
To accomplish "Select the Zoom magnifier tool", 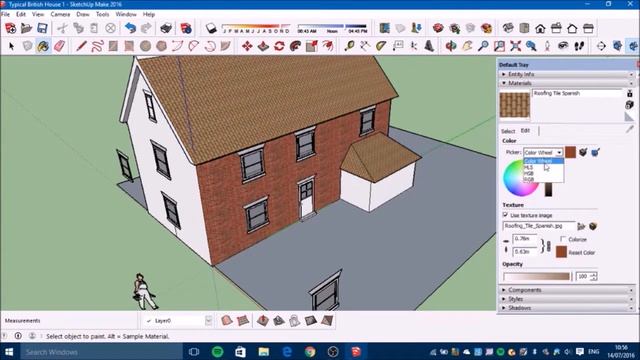I will point(483,46).
